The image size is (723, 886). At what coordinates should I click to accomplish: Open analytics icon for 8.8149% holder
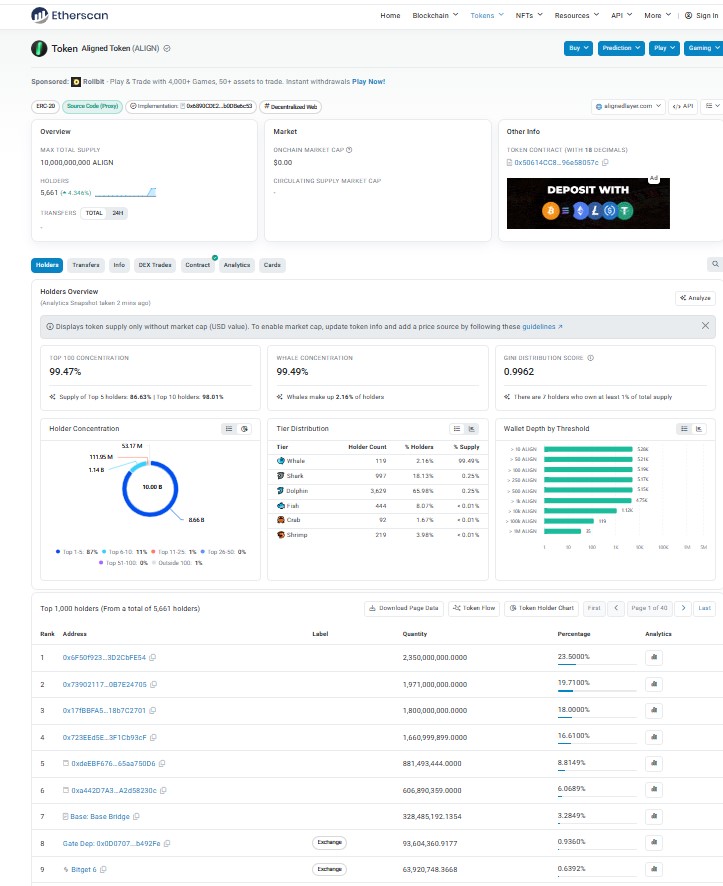[x=654, y=763]
